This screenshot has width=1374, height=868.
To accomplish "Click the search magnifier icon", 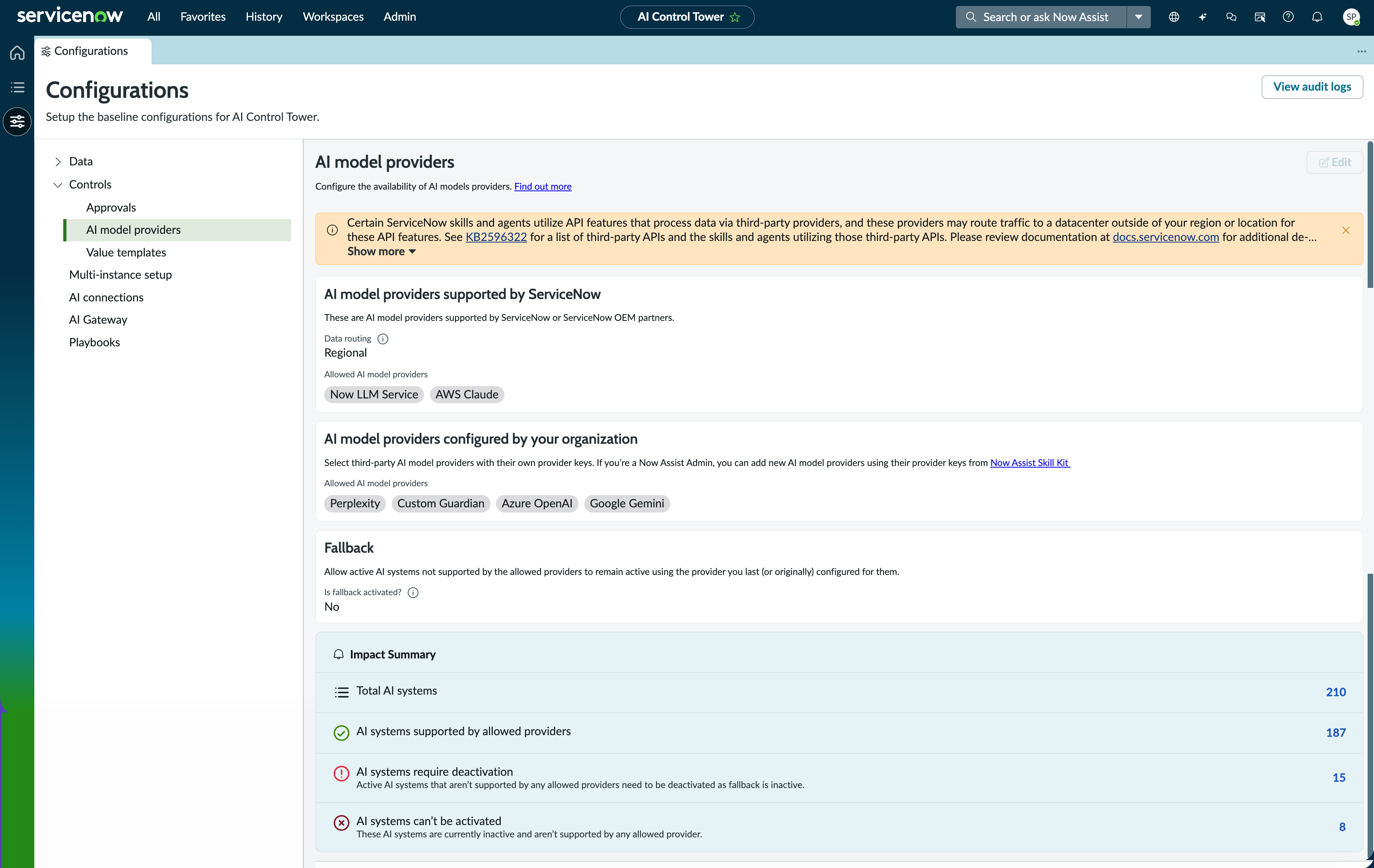I will [971, 17].
